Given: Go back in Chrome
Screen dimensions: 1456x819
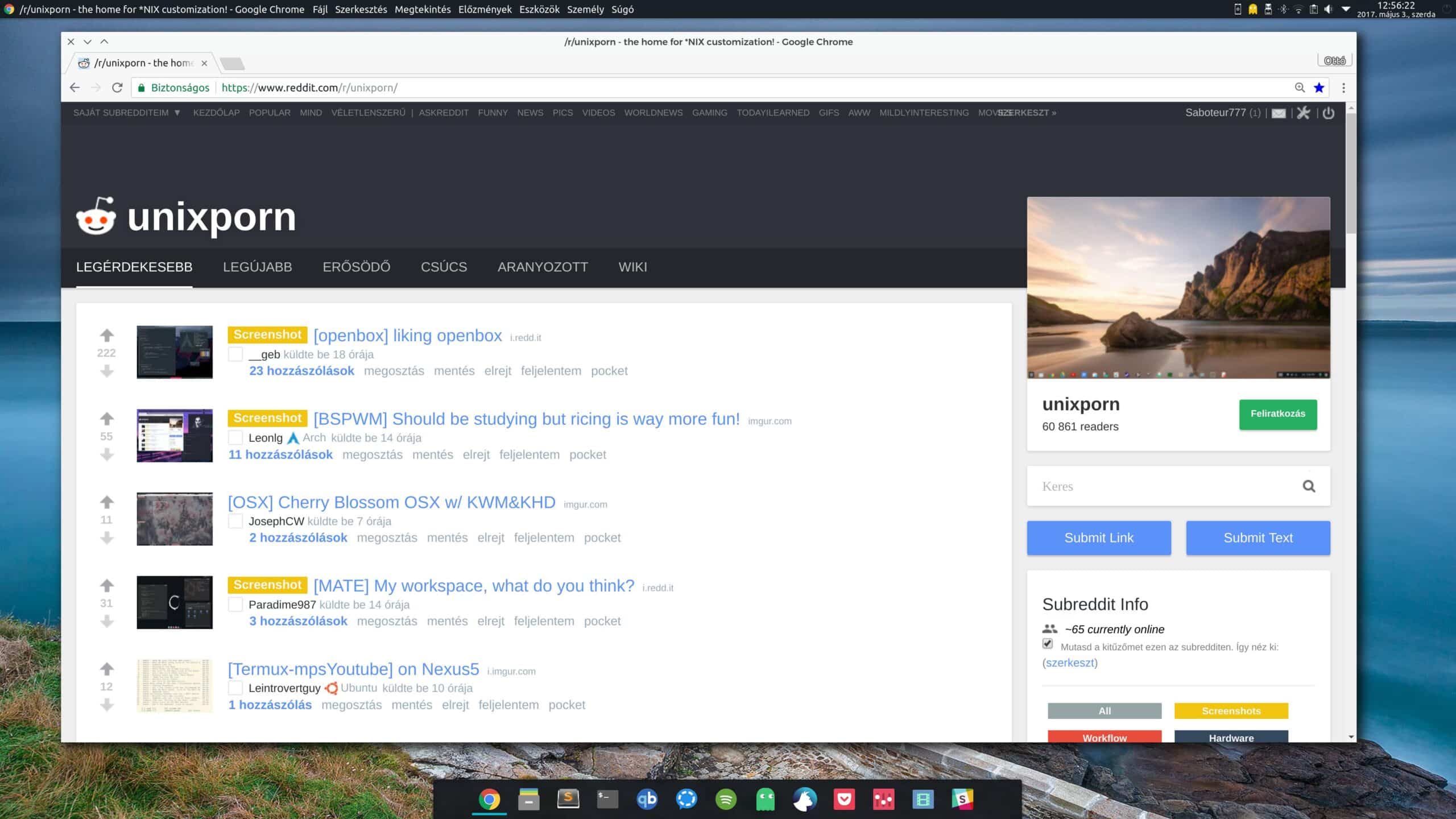Looking at the screenshot, I should 75,88.
